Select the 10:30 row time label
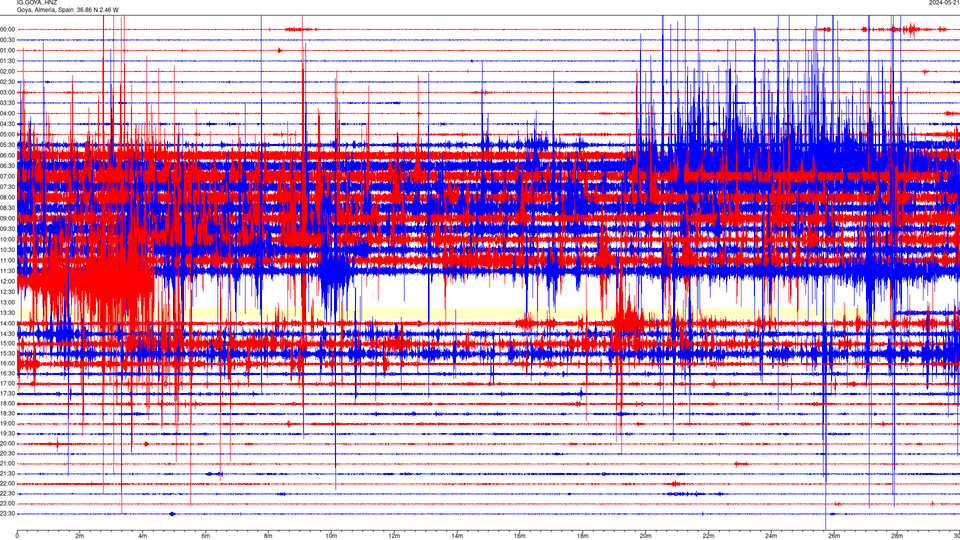 tap(8, 250)
